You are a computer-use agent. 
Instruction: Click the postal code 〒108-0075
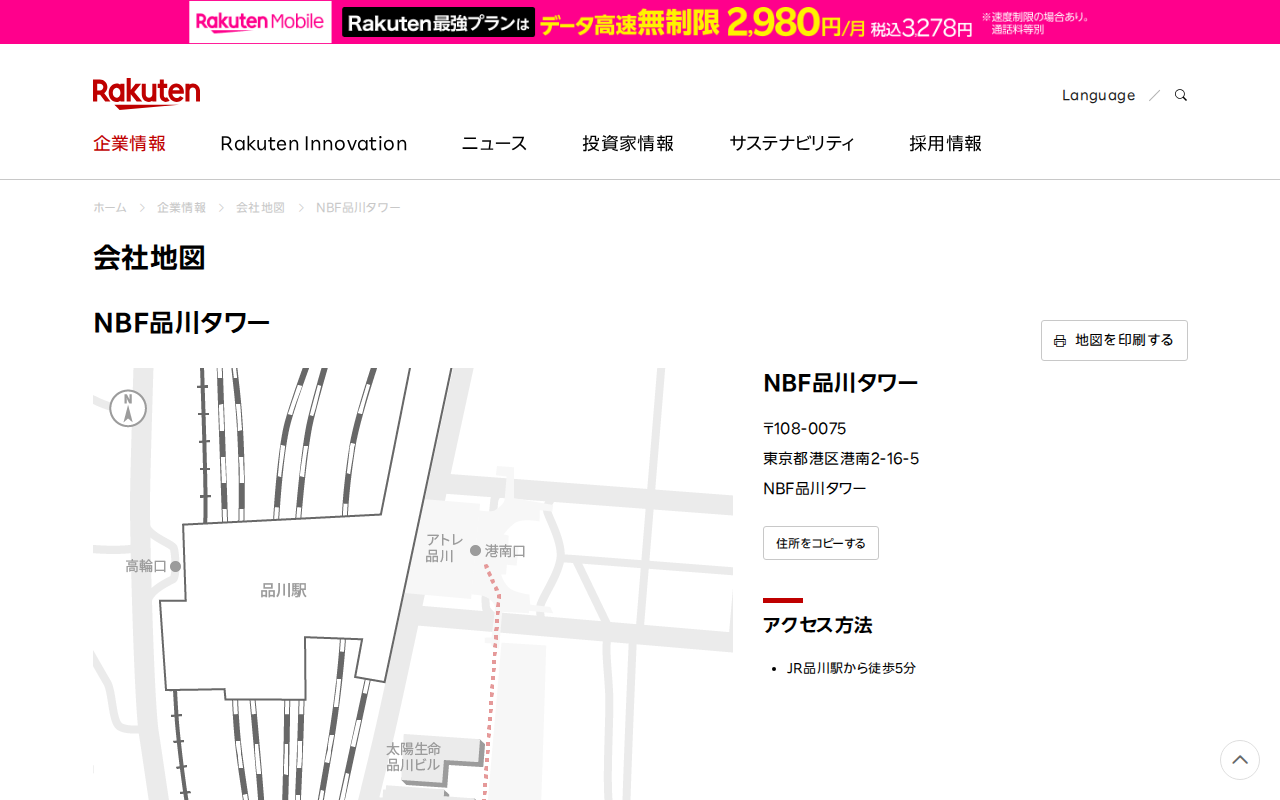805,428
